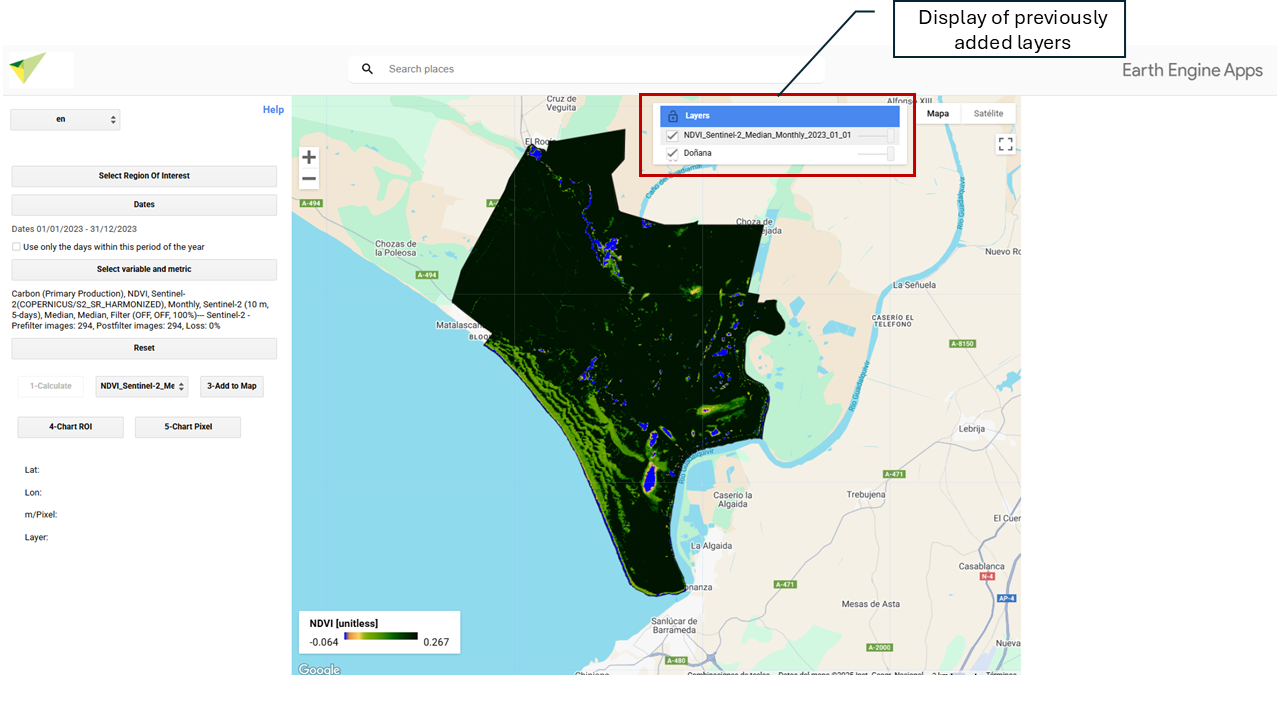This screenshot has height=720, width=1280.
Task: Open the NDVI_Sentinel-2_Me layer dropdown
Action: click(x=142, y=386)
